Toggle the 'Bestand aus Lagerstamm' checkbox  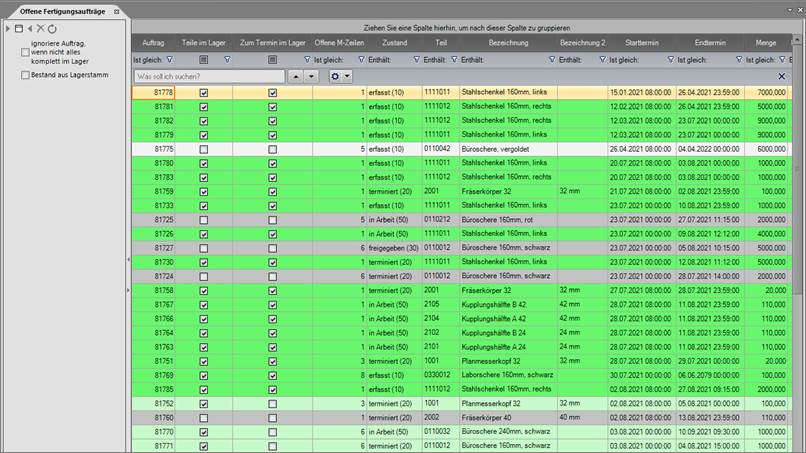[25, 75]
